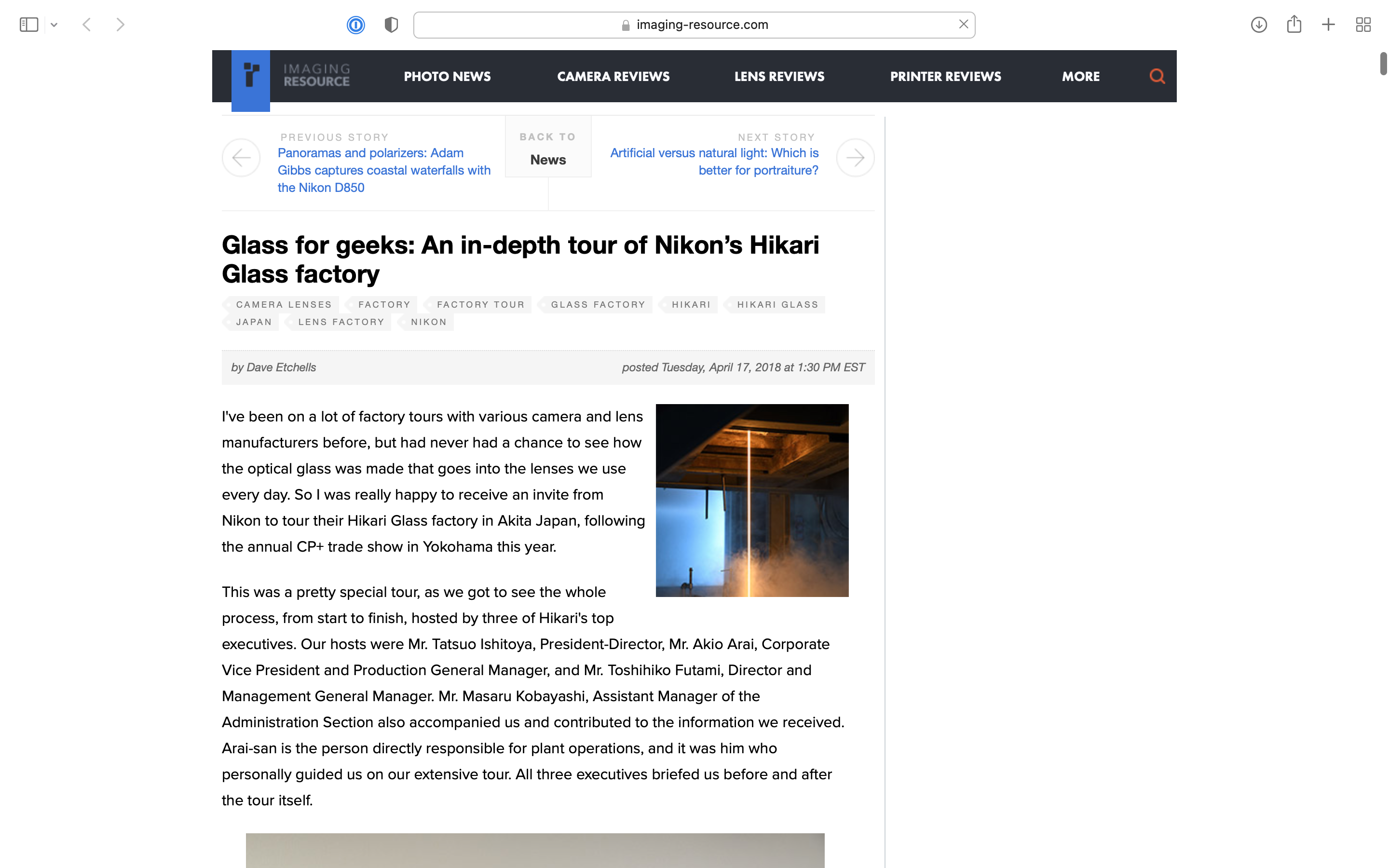The width and height of the screenshot is (1389, 868).
Task: Click the imaging-resource.com address bar
Action: coord(694,25)
